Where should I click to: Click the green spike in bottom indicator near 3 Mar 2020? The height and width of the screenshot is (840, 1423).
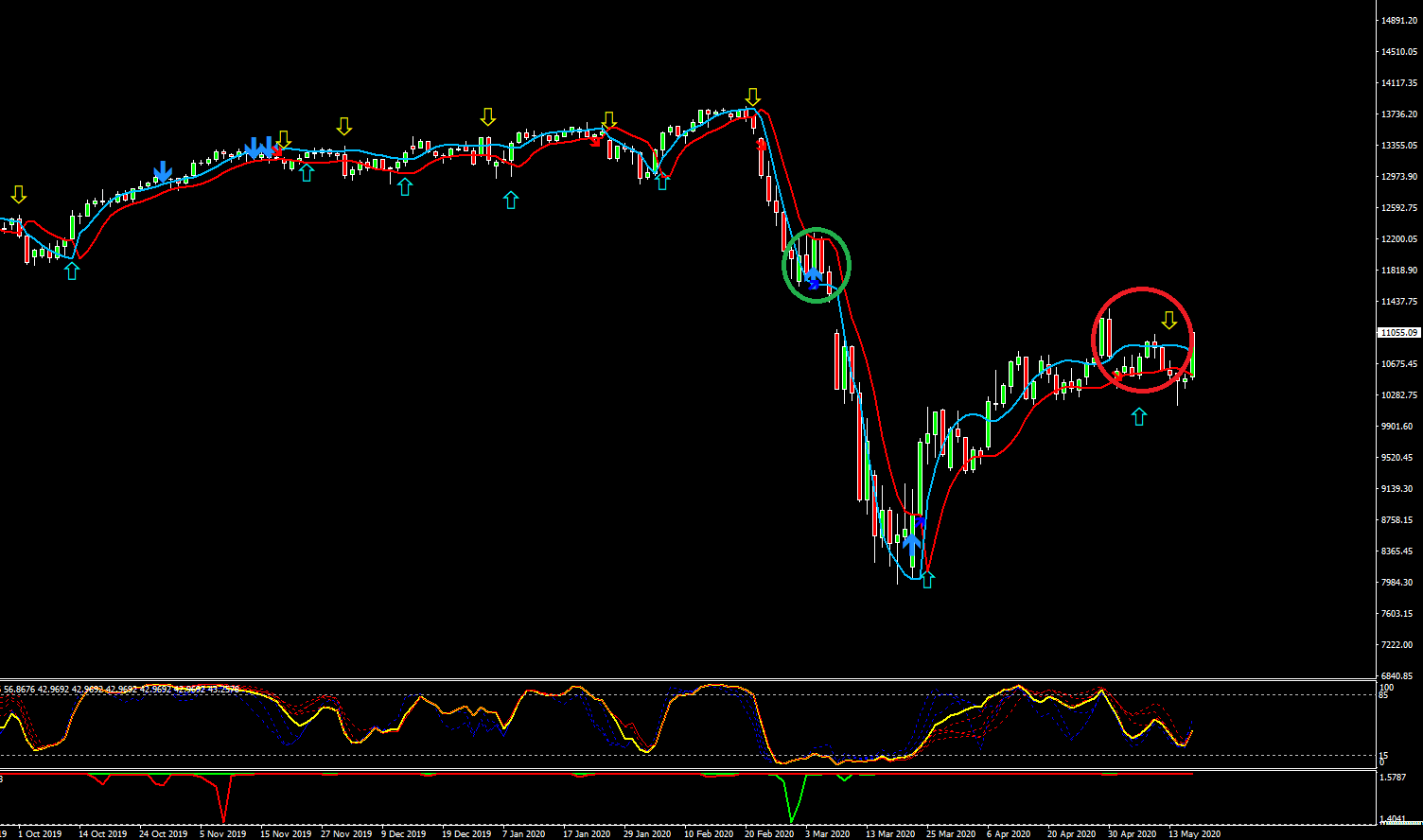[x=791, y=798]
